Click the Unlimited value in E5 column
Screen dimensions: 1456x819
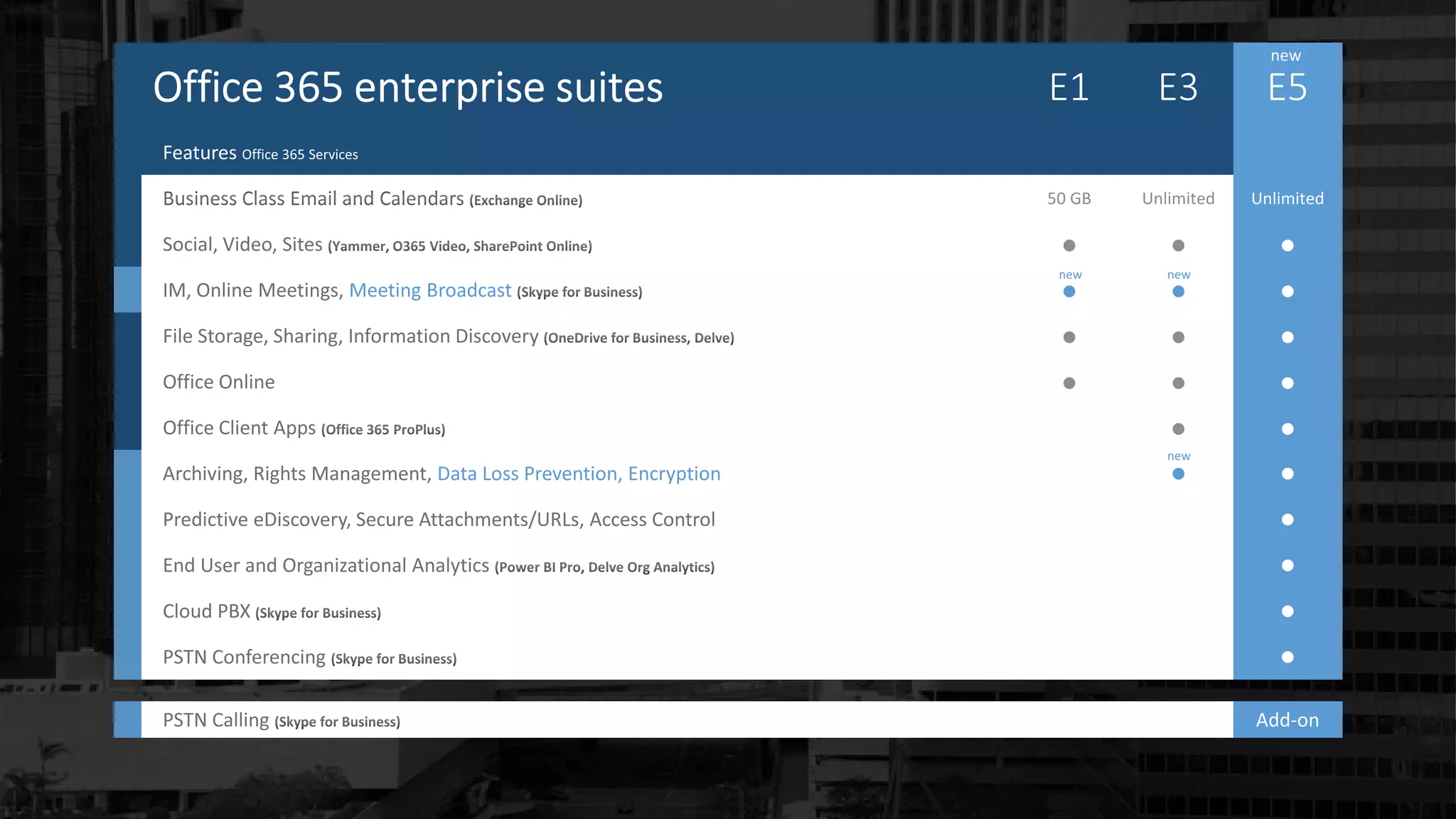point(1287,199)
